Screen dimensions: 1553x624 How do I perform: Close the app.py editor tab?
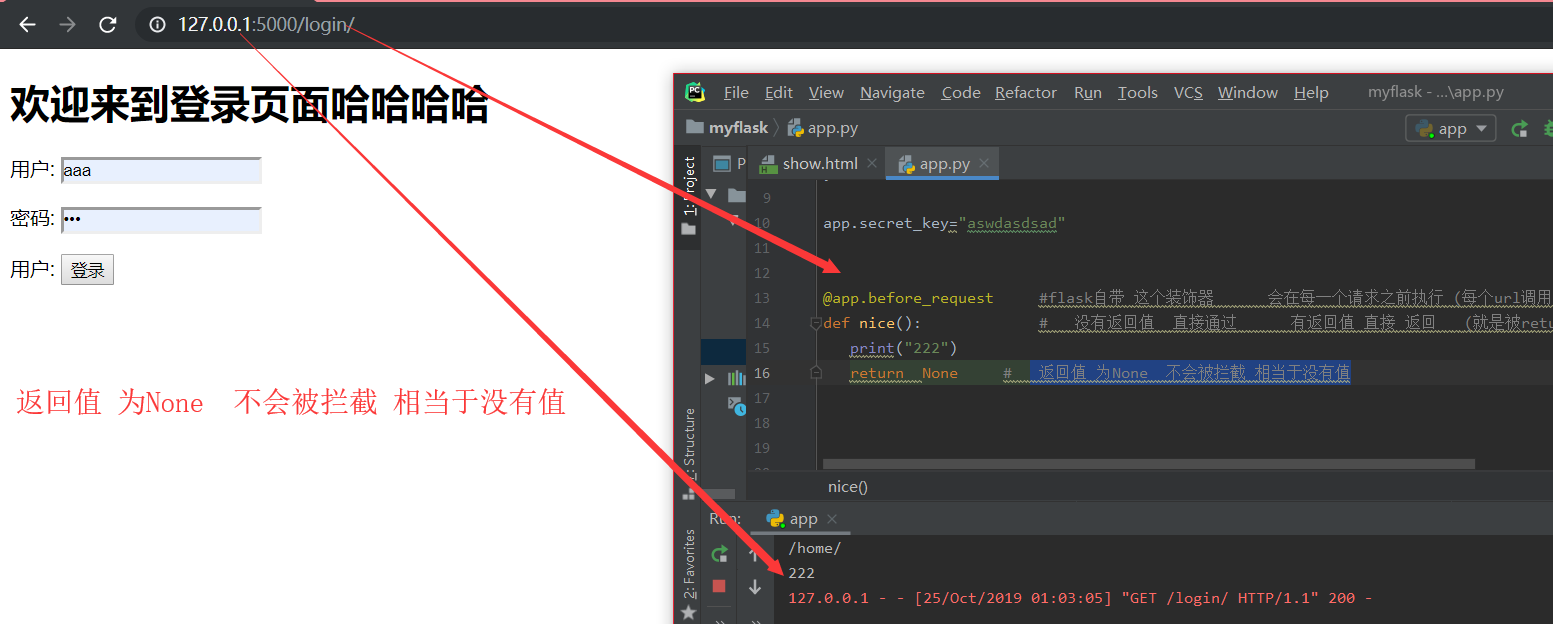[984, 163]
